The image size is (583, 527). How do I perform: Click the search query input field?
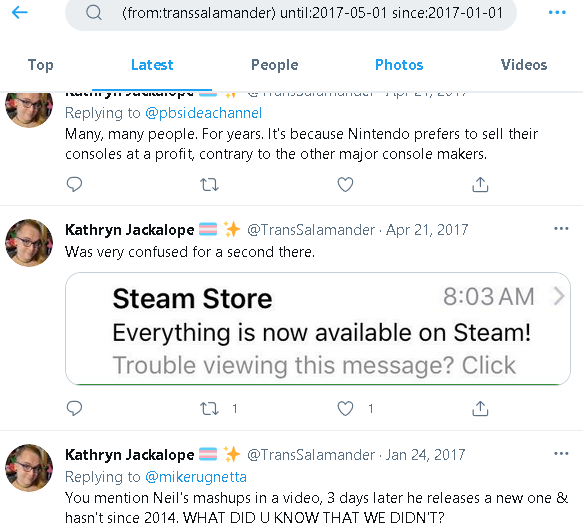click(x=312, y=13)
